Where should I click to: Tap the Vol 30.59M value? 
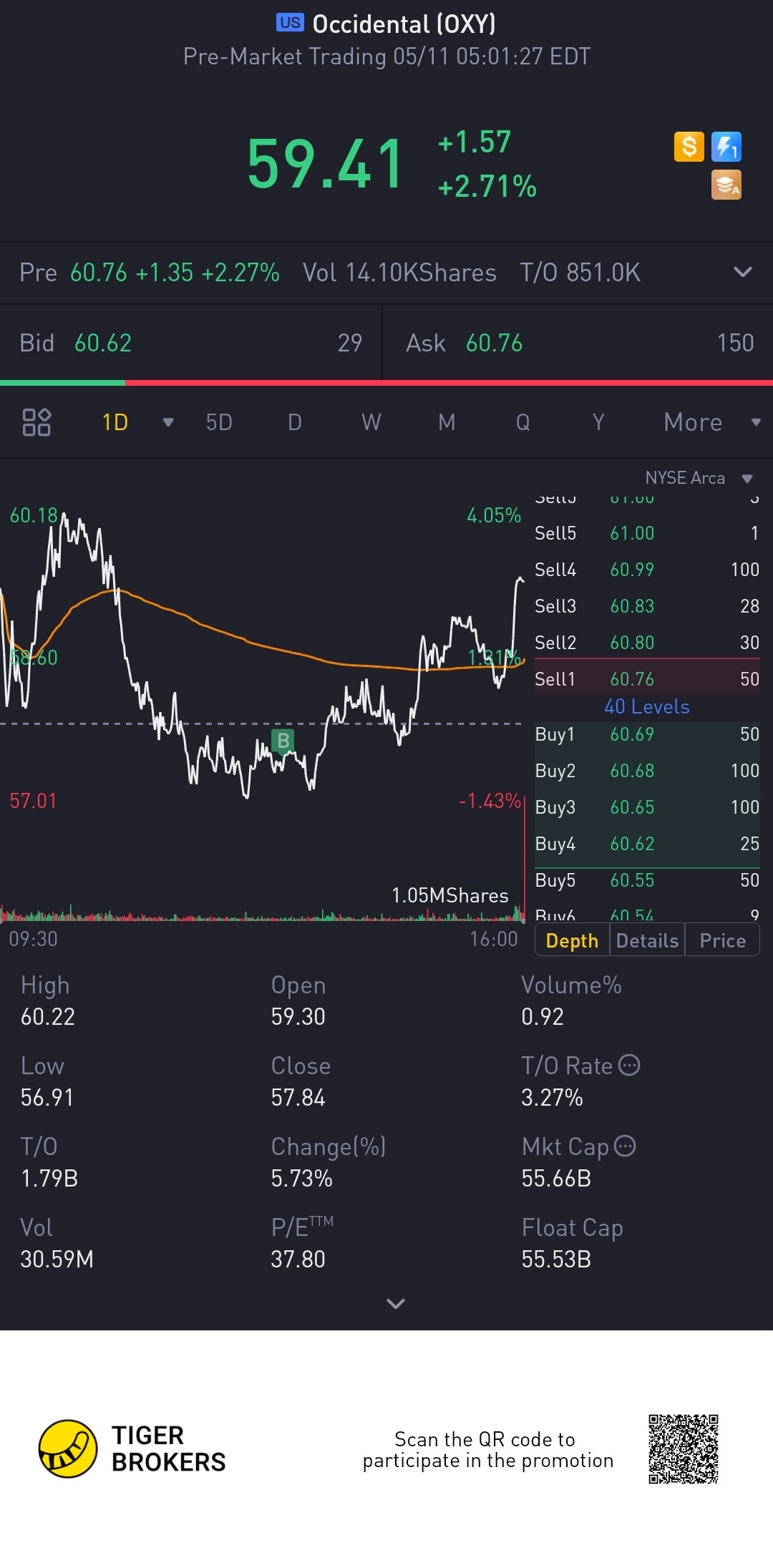pyautogui.click(x=57, y=1259)
